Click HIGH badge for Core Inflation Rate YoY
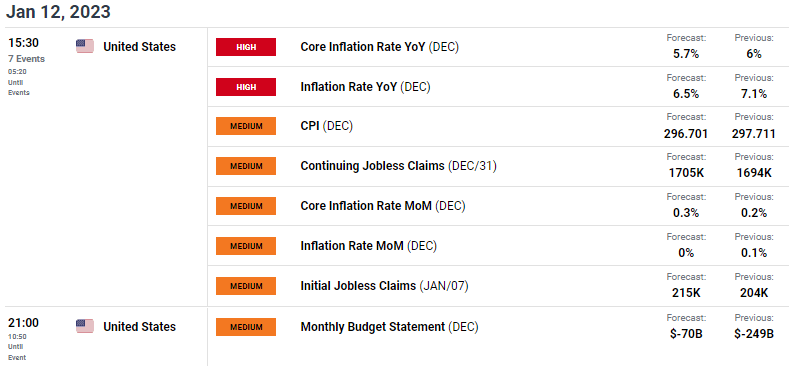Image resolution: width=789 pixels, height=369 pixels. [x=246, y=47]
